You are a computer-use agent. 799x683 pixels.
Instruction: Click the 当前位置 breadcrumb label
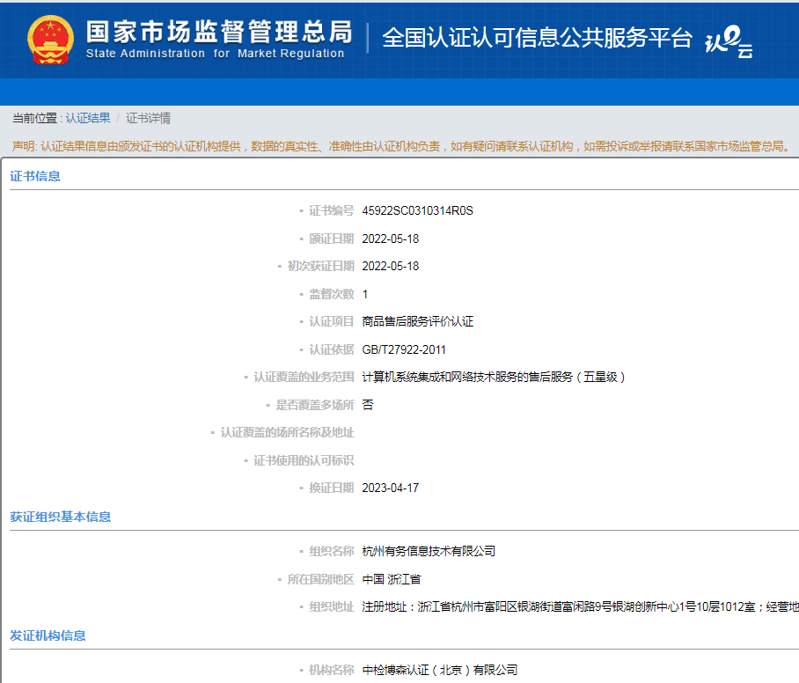click(35, 118)
